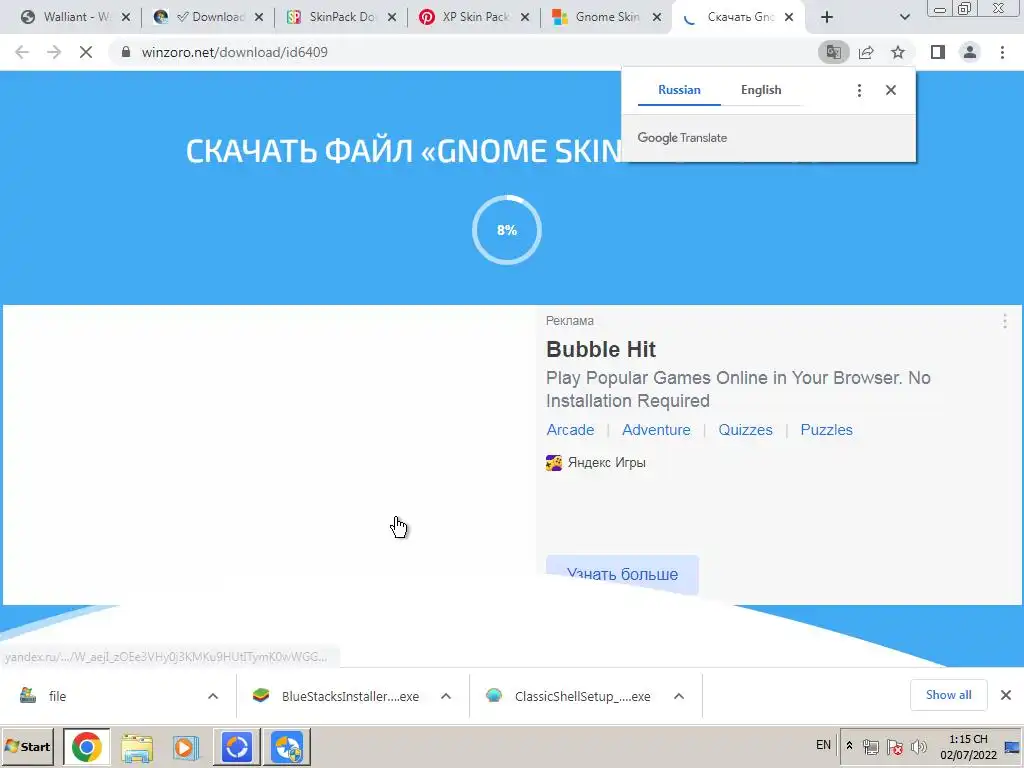Select English in translate popup
The width and height of the screenshot is (1024, 768).
(761, 90)
